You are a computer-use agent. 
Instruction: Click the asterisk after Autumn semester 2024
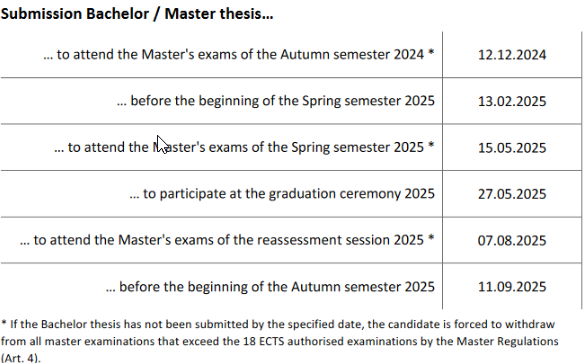tap(431, 52)
